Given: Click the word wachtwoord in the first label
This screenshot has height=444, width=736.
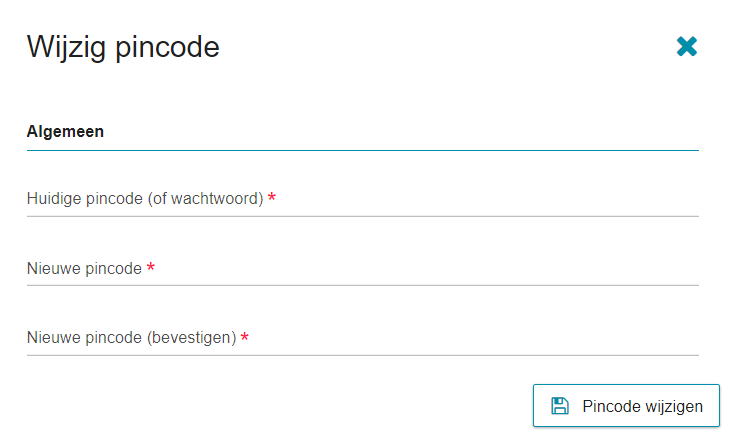Looking at the screenshot, I should pyautogui.click(x=215, y=199).
